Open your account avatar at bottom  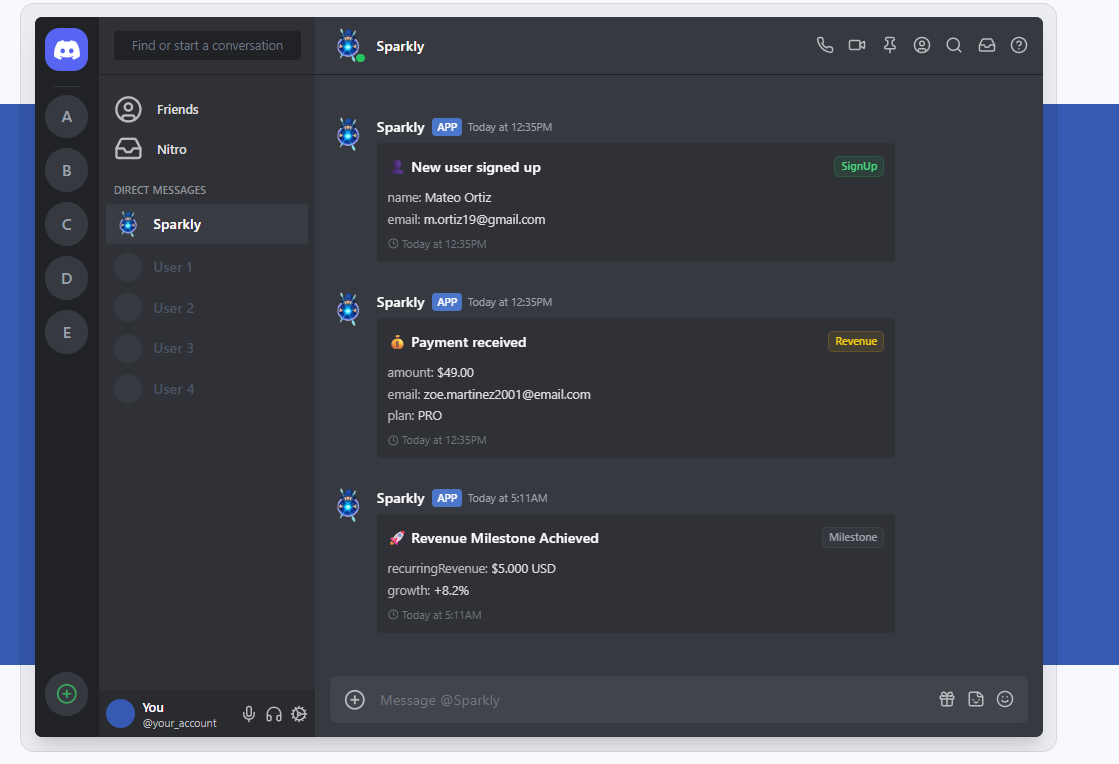[121, 714]
